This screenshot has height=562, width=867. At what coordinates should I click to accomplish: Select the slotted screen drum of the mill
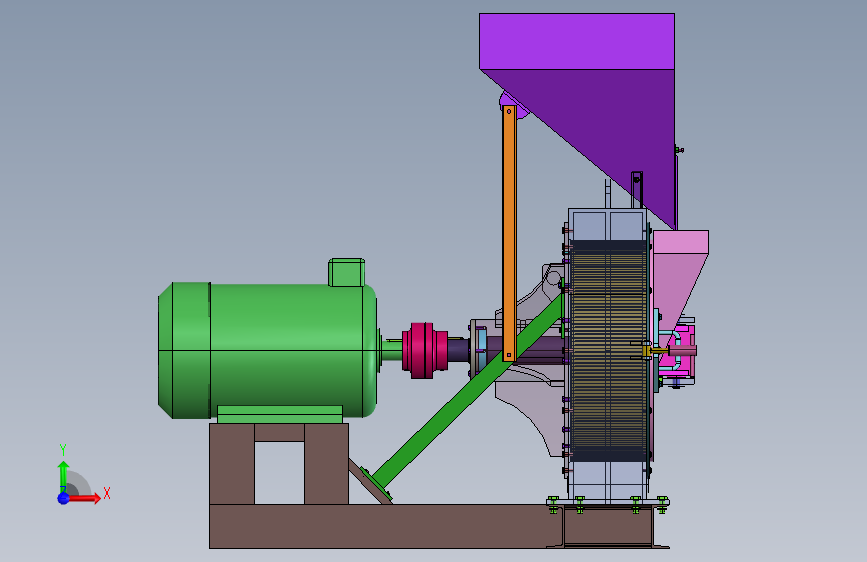tap(608, 351)
